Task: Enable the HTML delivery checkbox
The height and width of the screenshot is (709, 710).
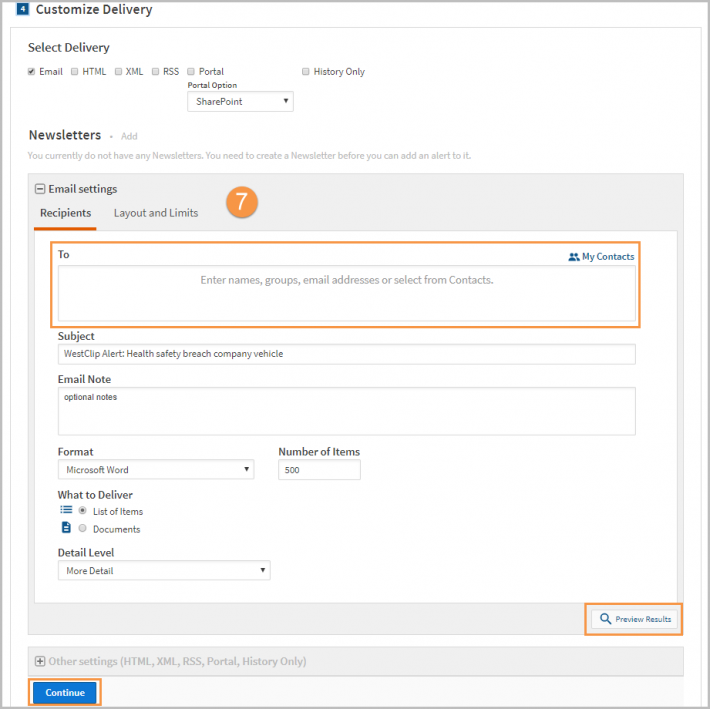Action: click(x=75, y=72)
